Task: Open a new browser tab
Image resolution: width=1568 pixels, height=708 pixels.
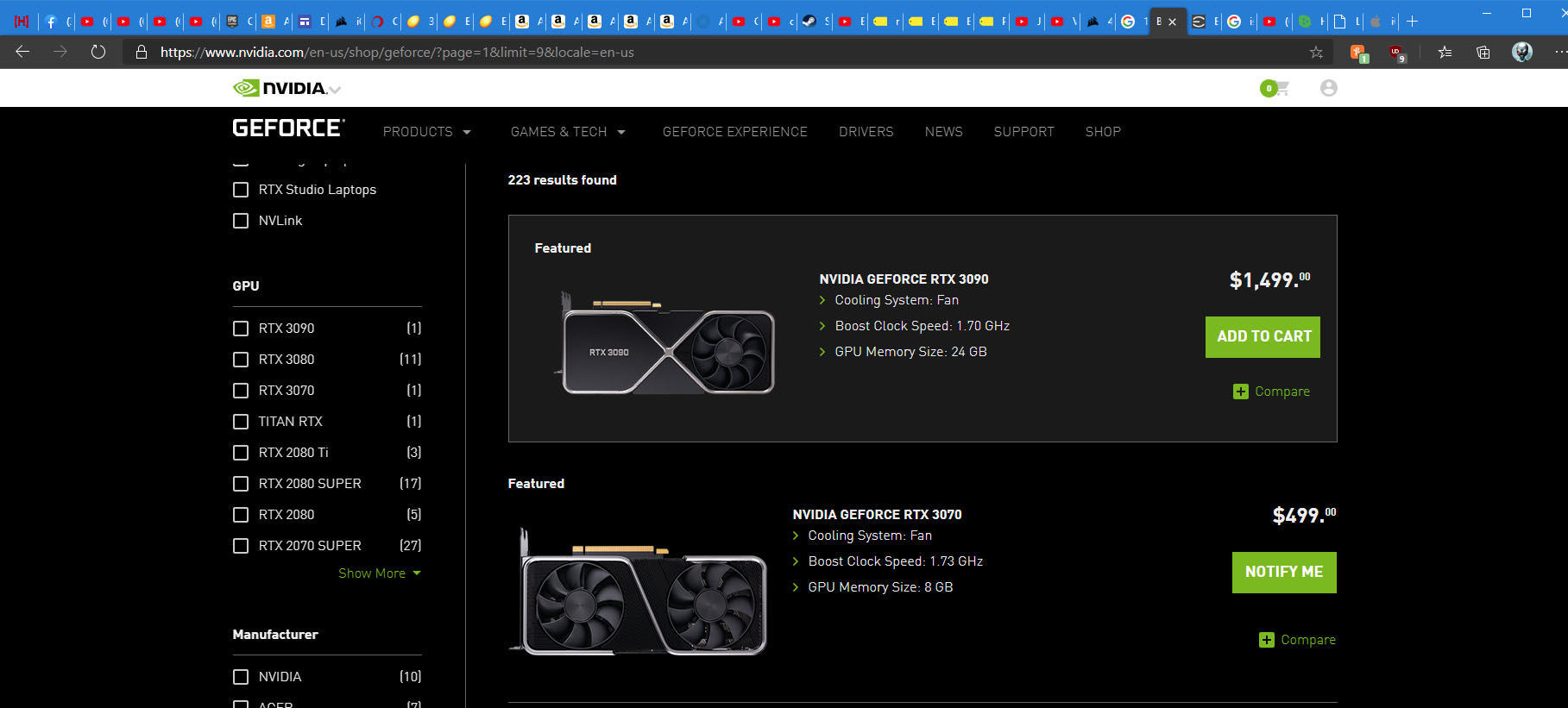Action: tap(1413, 22)
